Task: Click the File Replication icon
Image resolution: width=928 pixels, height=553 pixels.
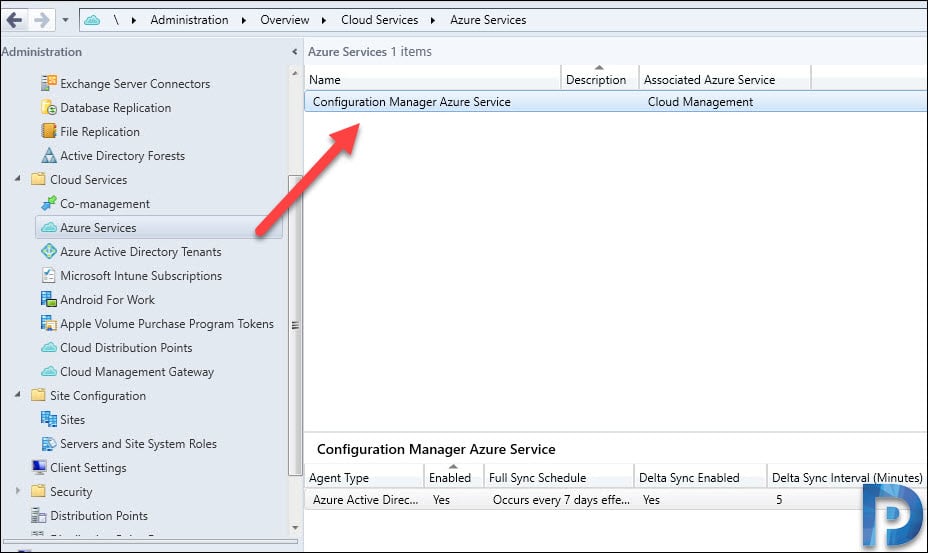Action: (x=49, y=131)
